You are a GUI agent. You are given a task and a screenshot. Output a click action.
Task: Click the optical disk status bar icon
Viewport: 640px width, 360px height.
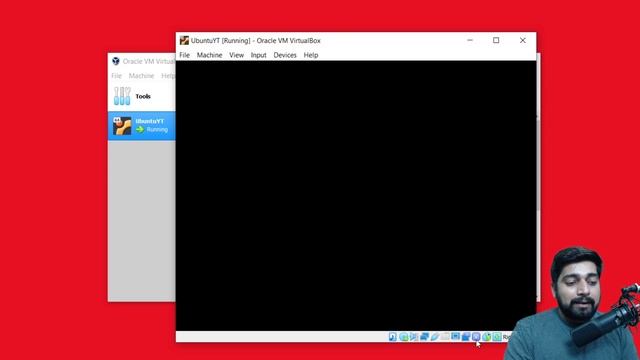pos(404,337)
